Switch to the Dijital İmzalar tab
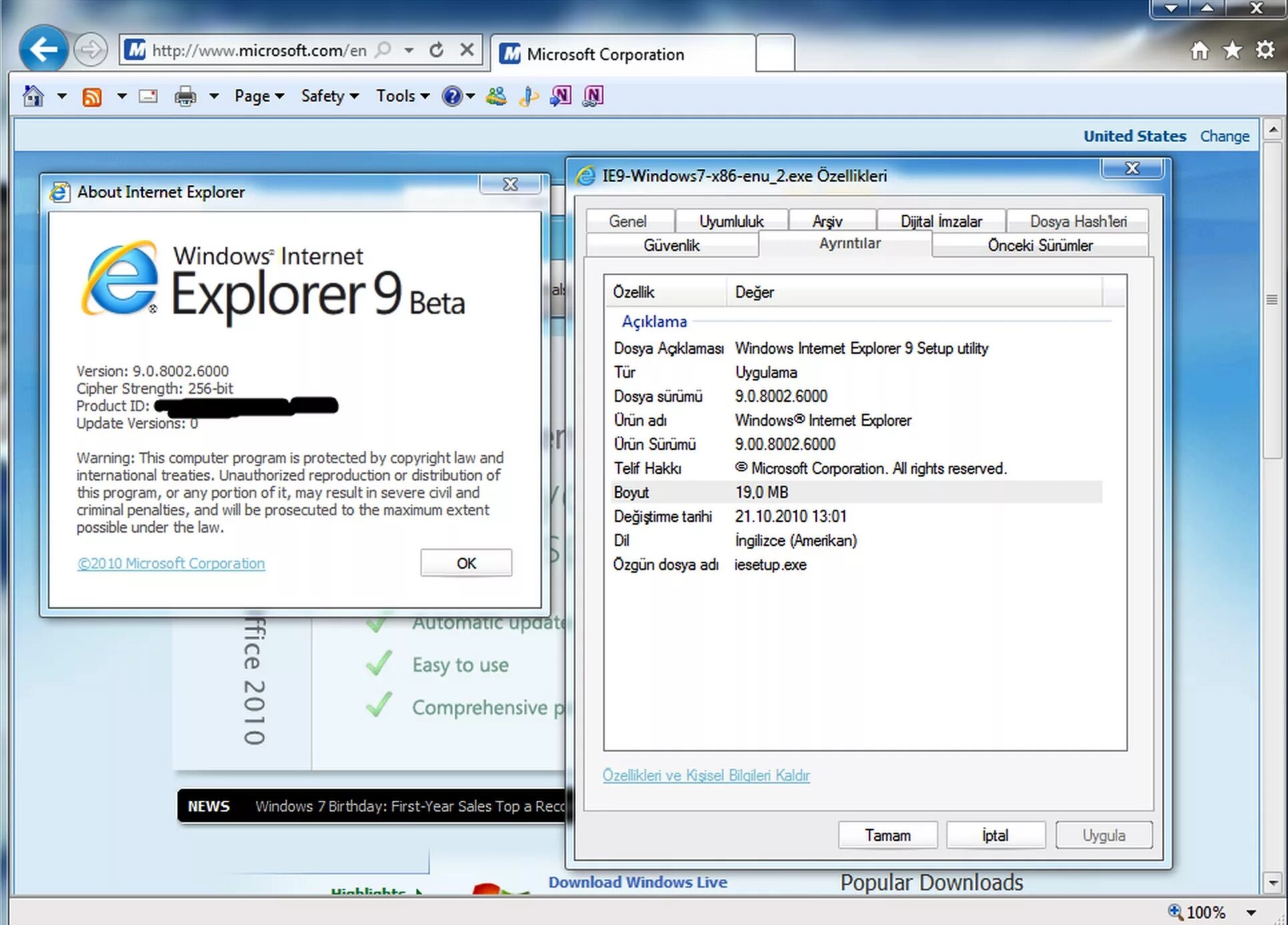The image size is (1288, 925). pyautogui.click(x=941, y=221)
